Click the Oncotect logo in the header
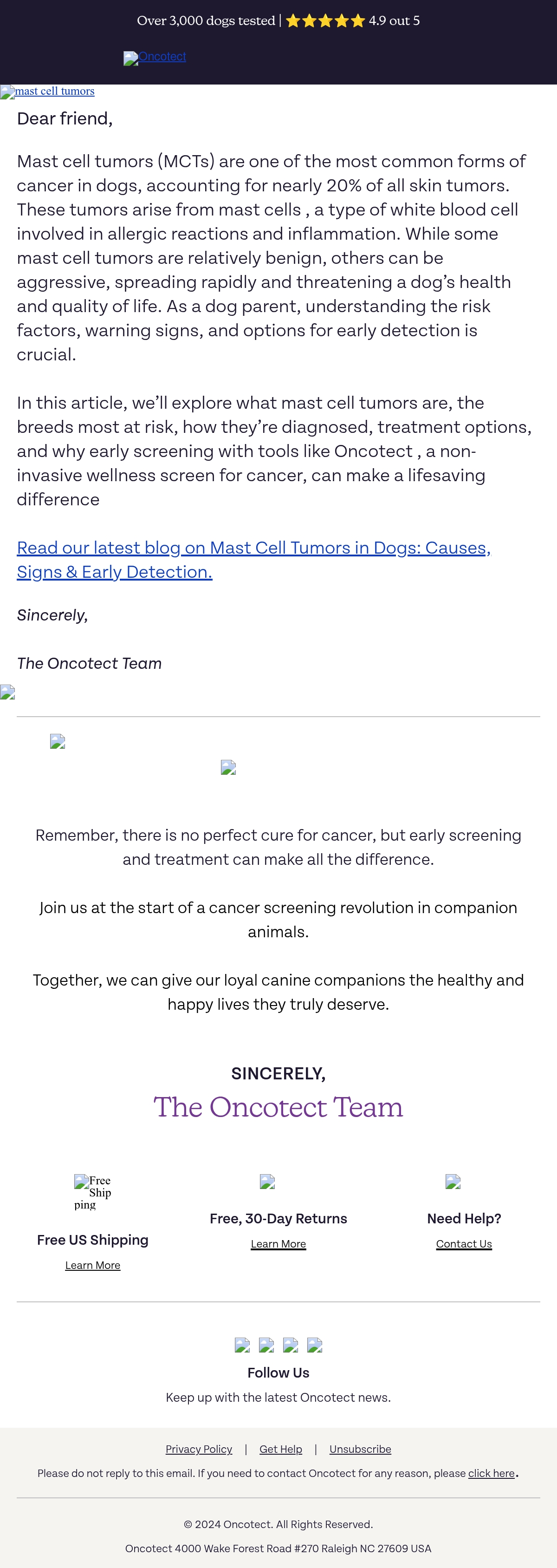This screenshot has height=1568, width=557. [x=155, y=57]
